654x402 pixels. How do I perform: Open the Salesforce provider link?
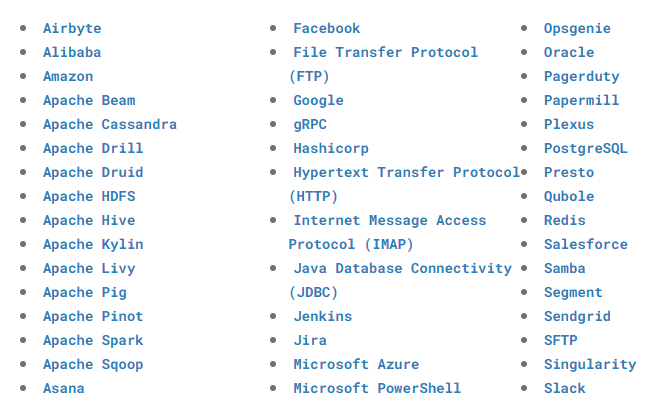(x=586, y=244)
